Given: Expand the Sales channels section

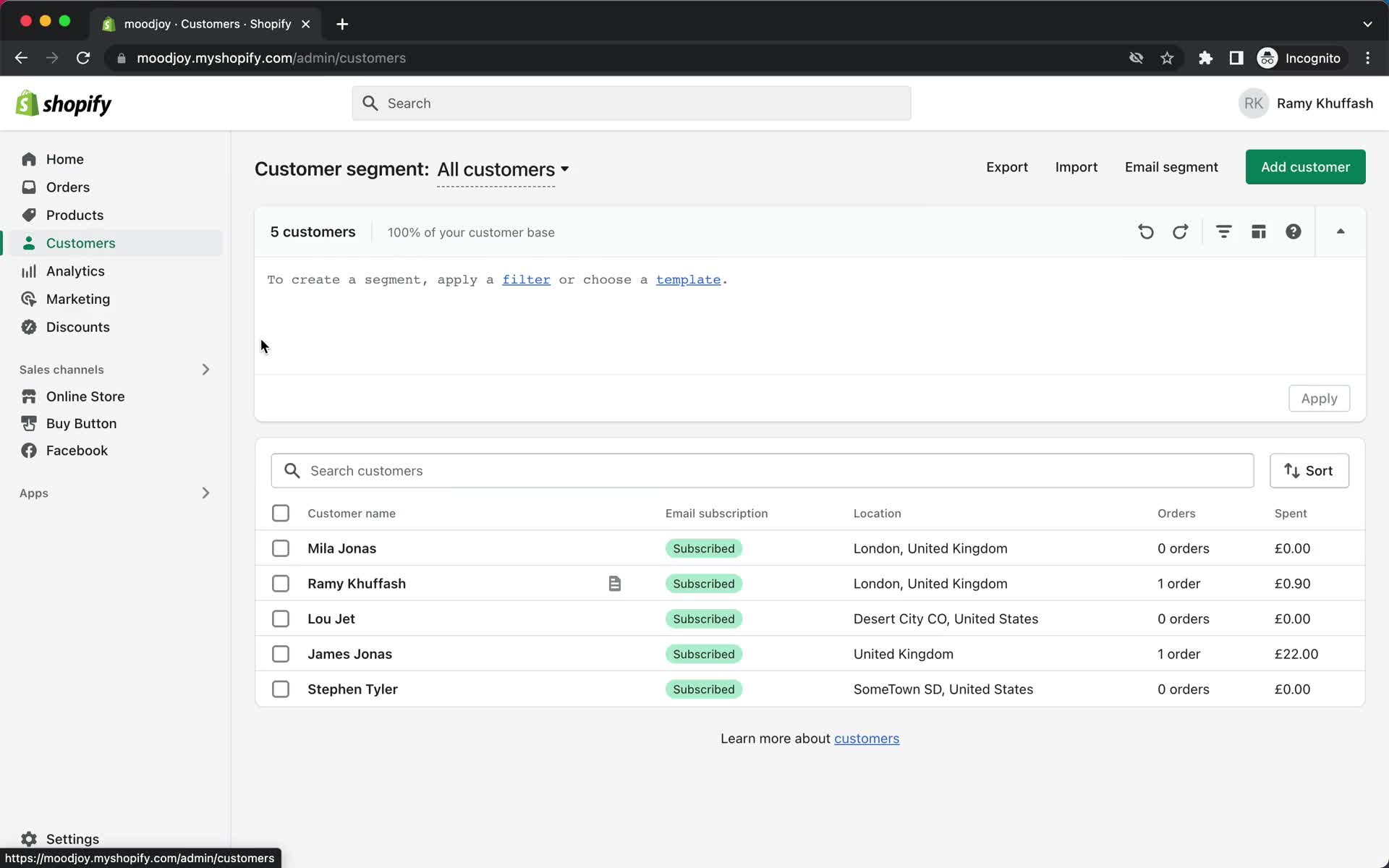Looking at the screenshot, I should (204, 369).
